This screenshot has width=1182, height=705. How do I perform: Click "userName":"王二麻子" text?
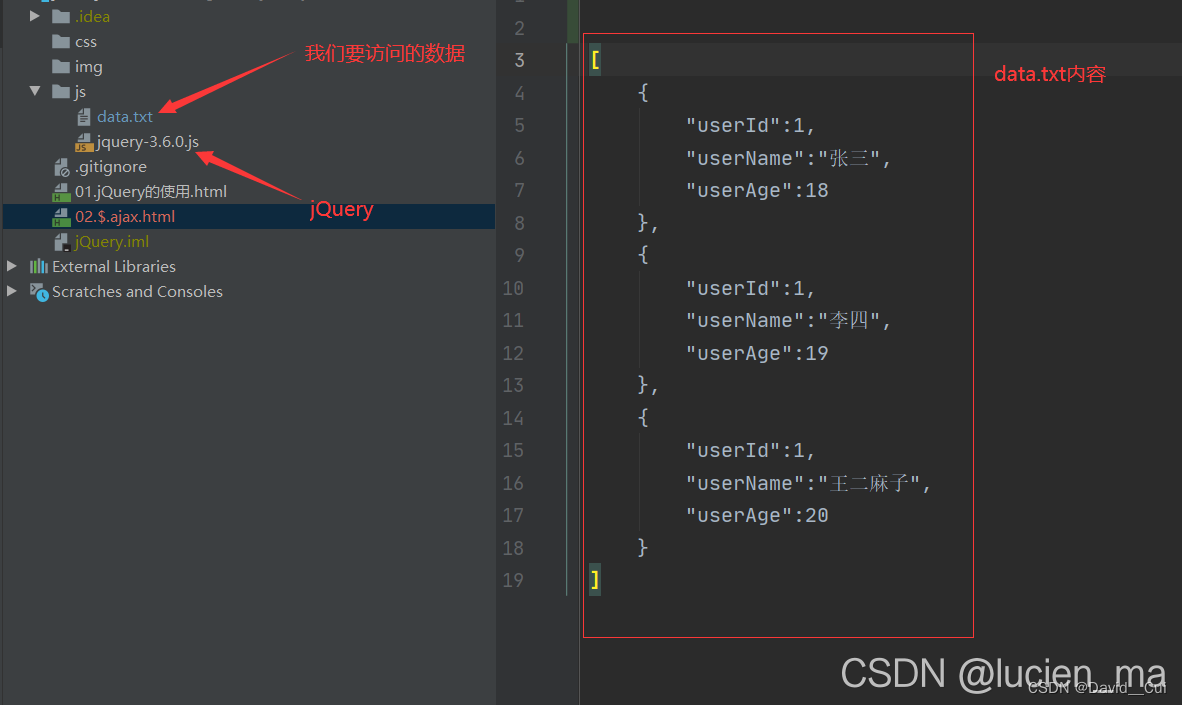[803, 483]
